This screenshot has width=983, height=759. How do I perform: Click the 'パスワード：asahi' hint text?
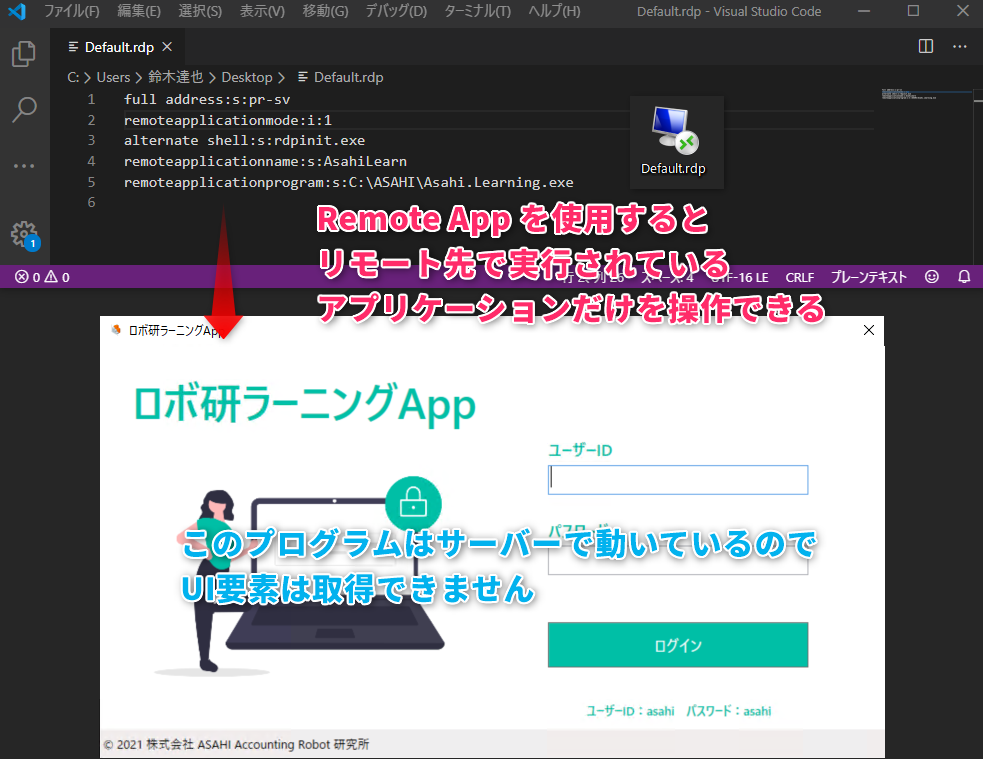[x=728, y=711]
